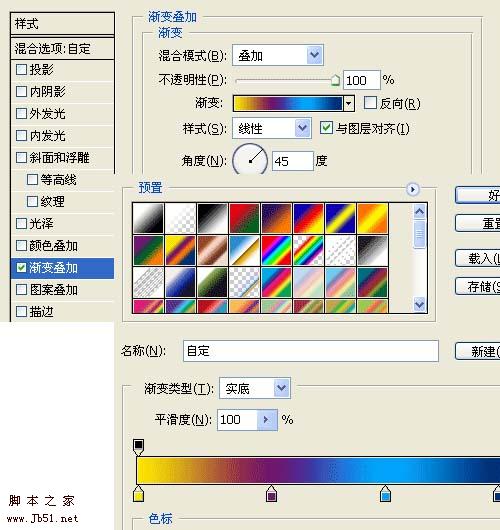Open the preset flyout menu arrow button
This screenshot has height=530, width=500.
click(x=412, y=189)
